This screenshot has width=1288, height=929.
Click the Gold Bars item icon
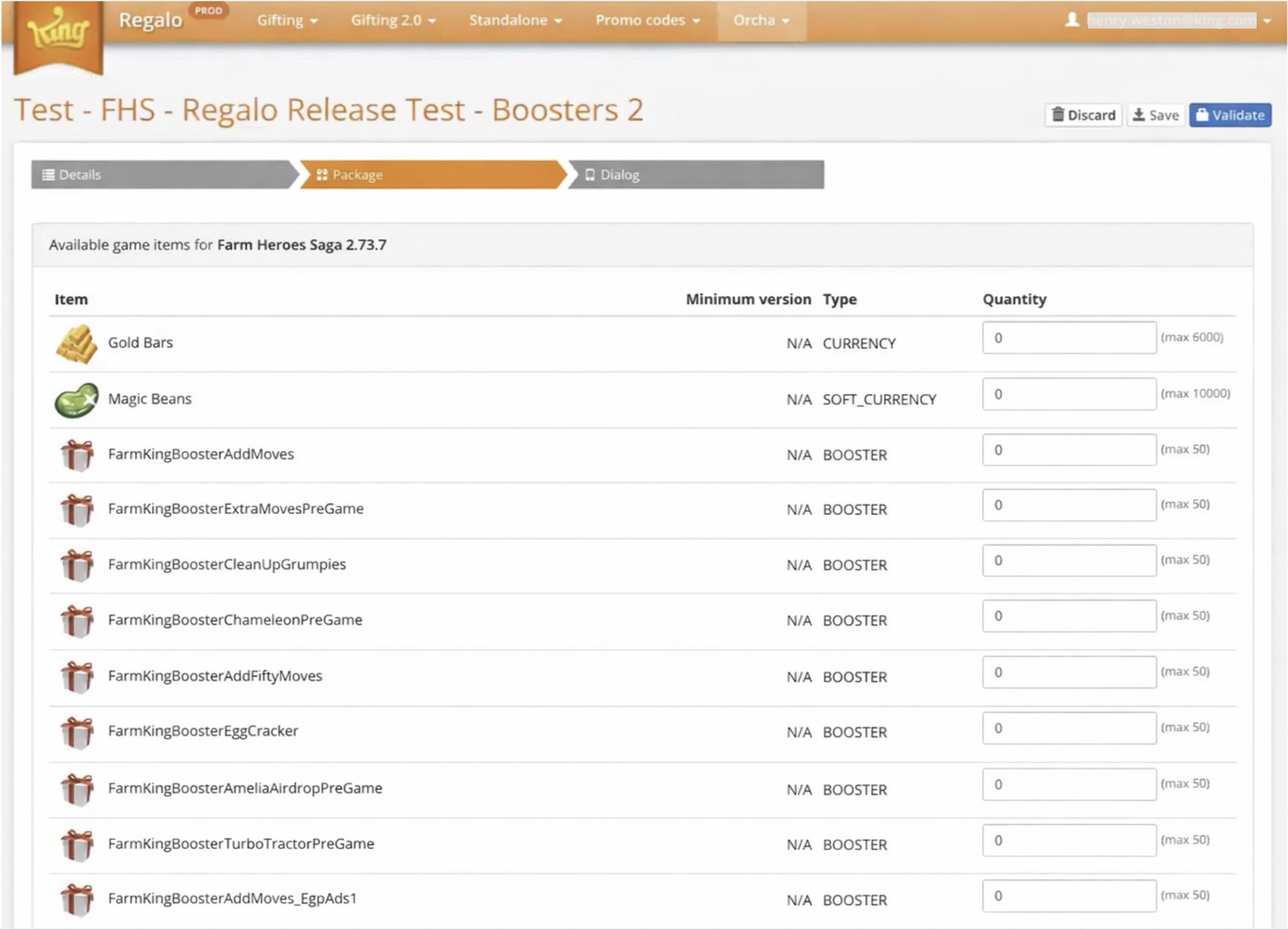[77, 343]
